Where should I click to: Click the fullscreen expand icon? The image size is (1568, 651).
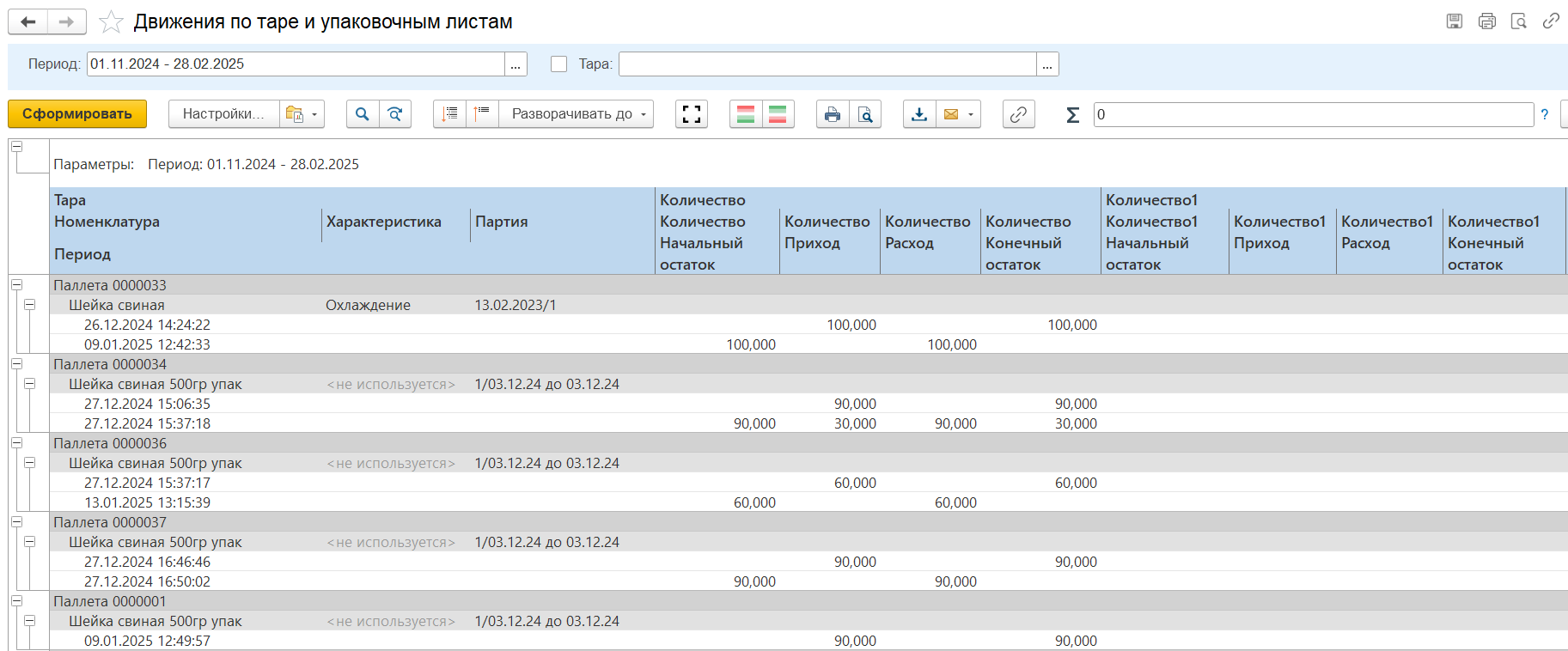tap(692, 114)
